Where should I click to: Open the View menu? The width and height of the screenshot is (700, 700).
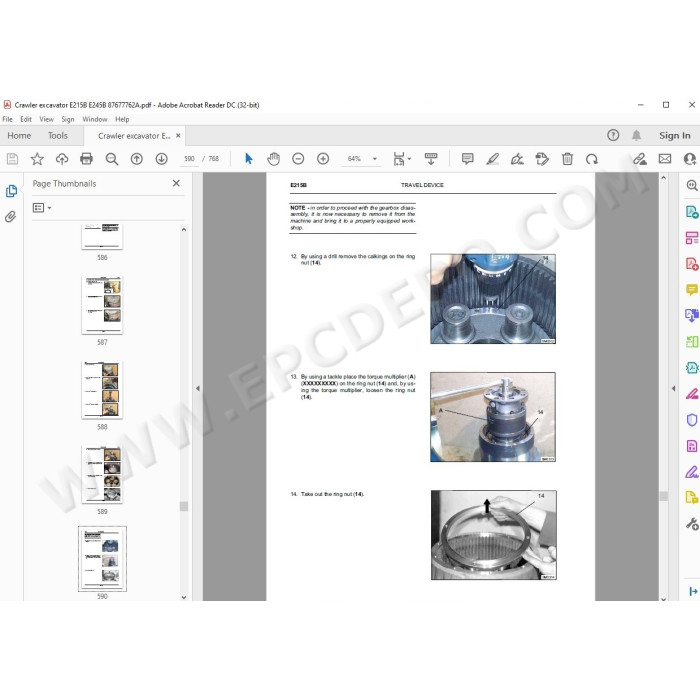point(46,119)
